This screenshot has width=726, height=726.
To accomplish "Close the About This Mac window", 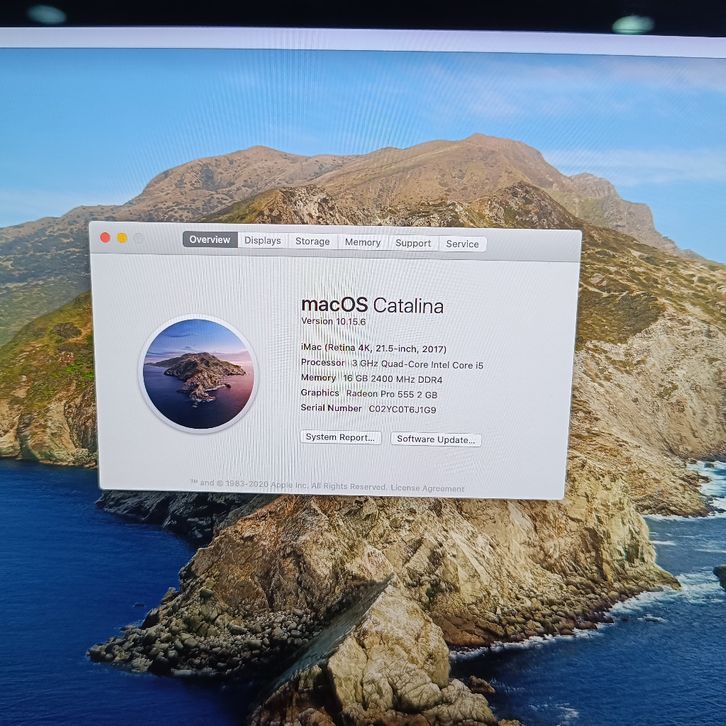I will click(x=105, y=238).
